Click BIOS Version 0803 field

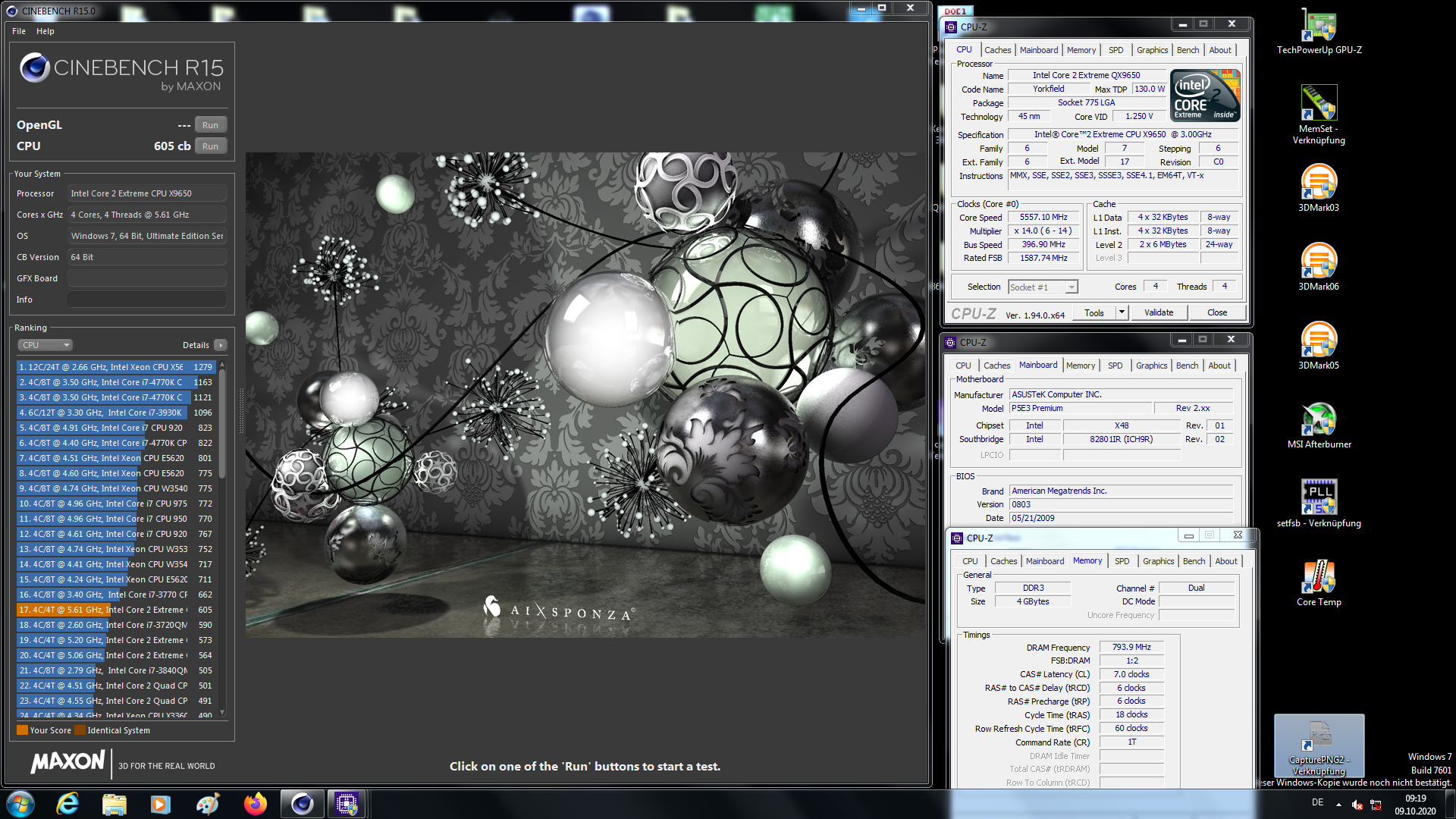pos(1121,505)
